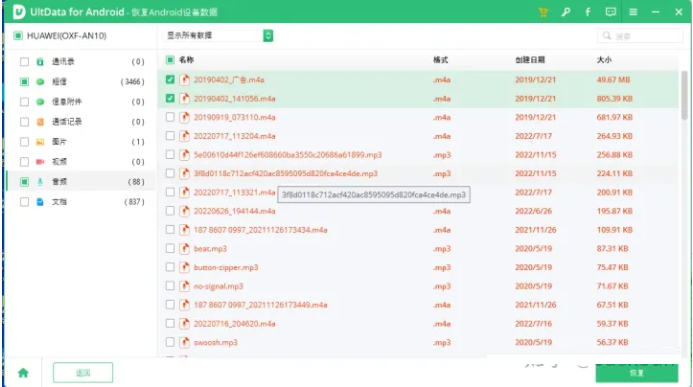Click the green messages category icon
This screenshot has width=693, height=387.
pyautogui.click(x=40, y=82)
